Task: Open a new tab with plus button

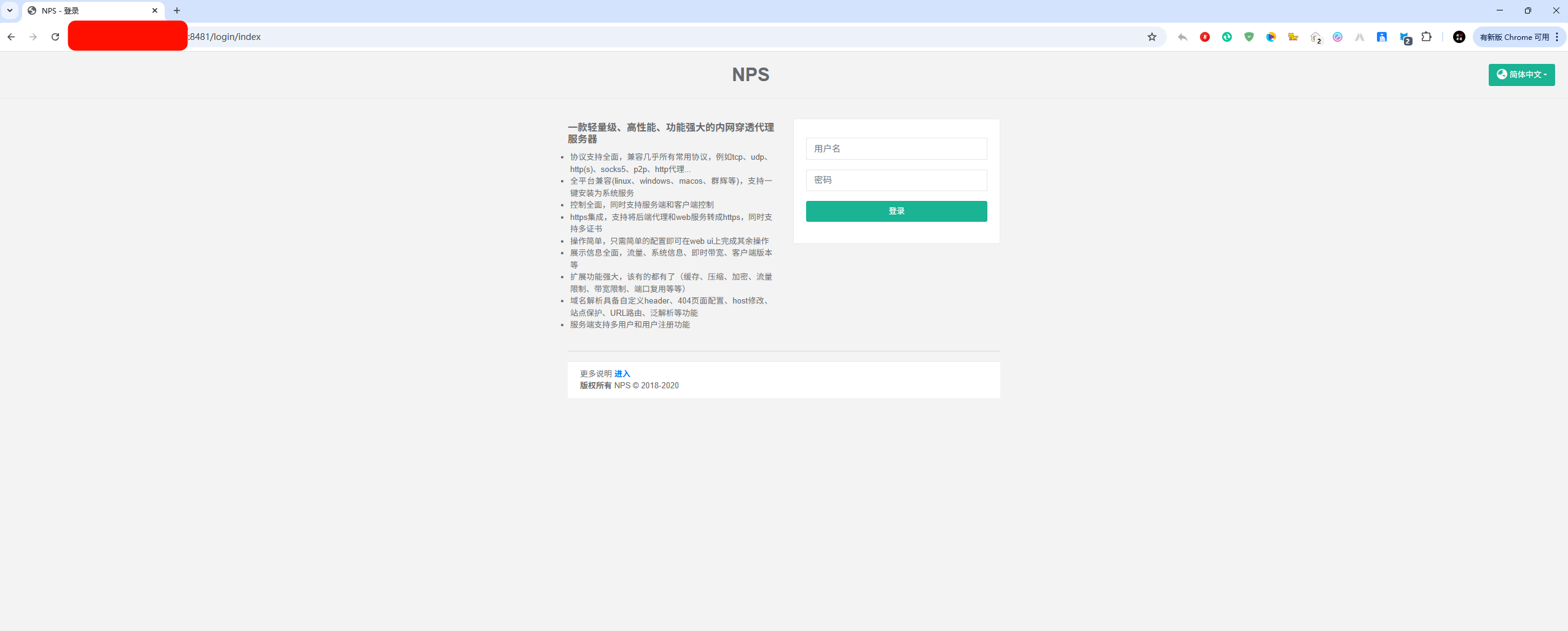Action: 177,10
